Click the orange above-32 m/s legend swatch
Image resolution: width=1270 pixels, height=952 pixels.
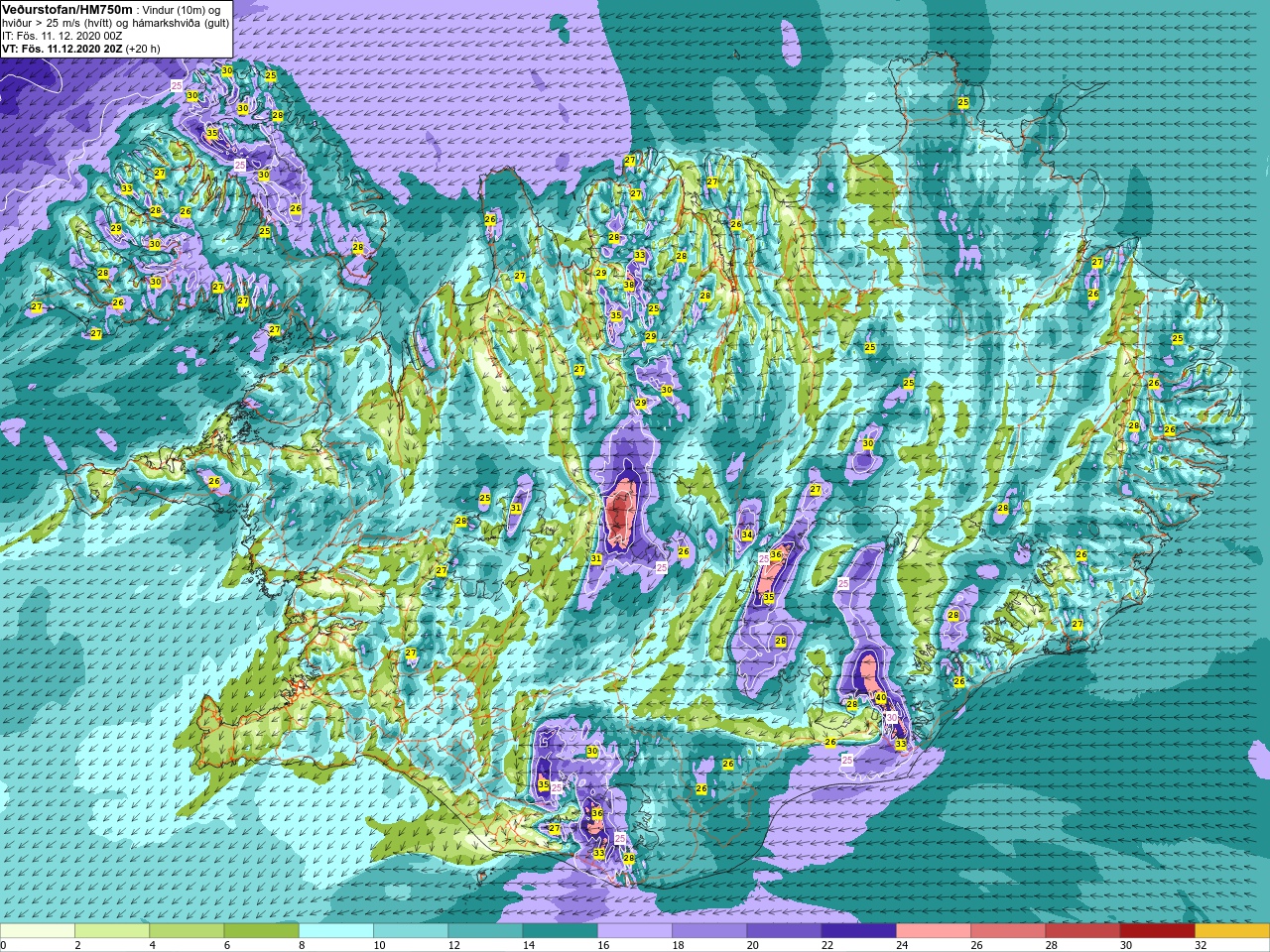1232,931
